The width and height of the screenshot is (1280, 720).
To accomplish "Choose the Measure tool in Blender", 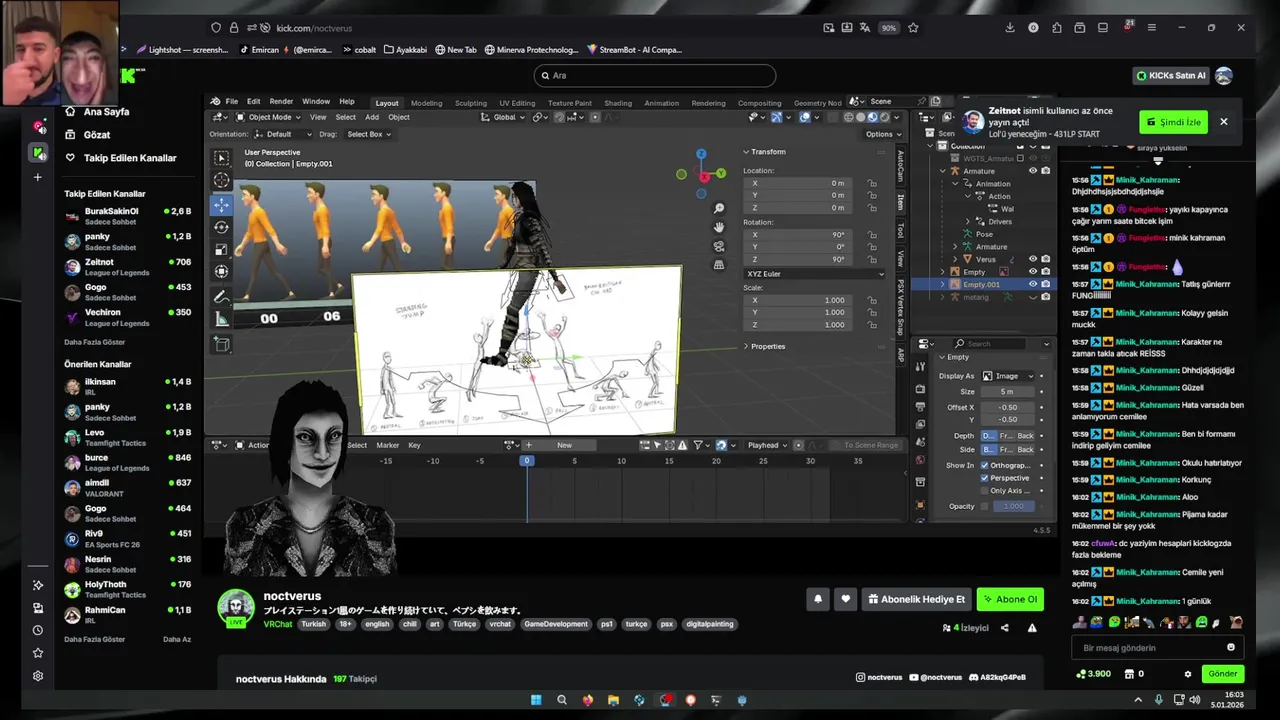I will tap(221, 320).
